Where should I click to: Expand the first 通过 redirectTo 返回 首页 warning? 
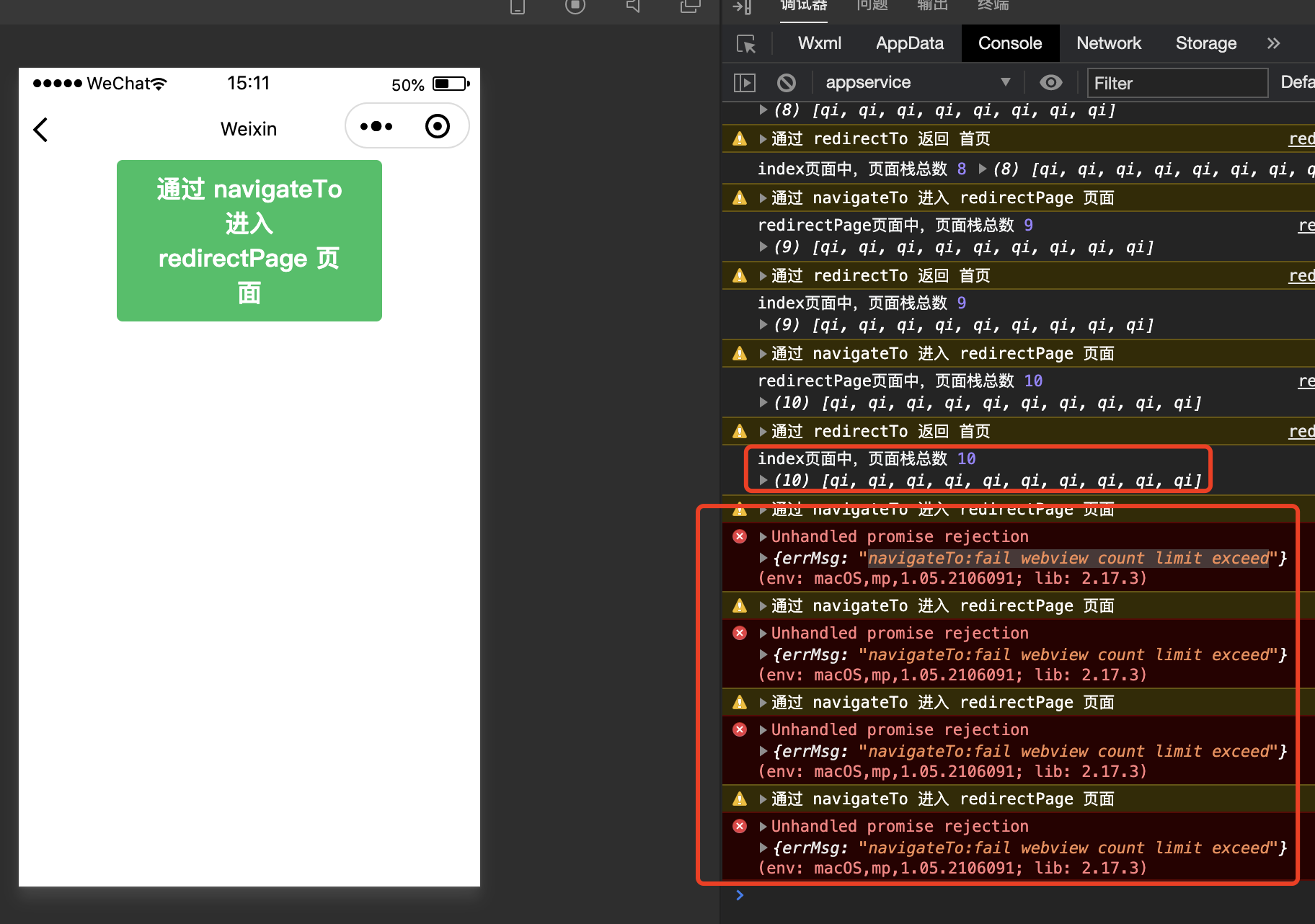tap(763, 139)
